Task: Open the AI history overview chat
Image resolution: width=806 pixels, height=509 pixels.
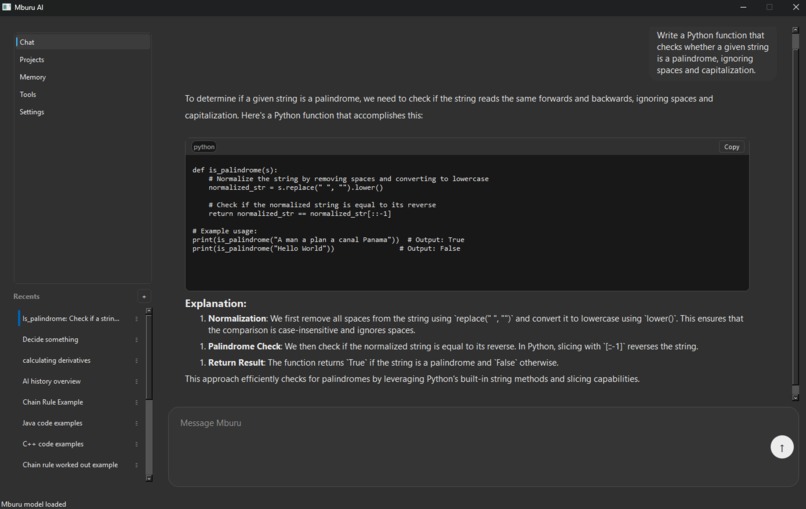Action: pos(51,381)
